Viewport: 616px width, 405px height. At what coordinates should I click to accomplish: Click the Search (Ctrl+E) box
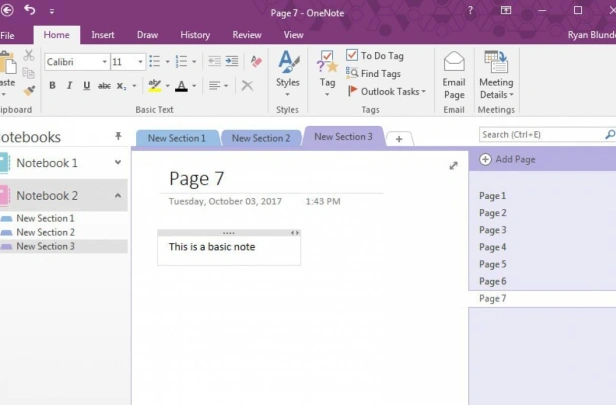pos(542,135)
